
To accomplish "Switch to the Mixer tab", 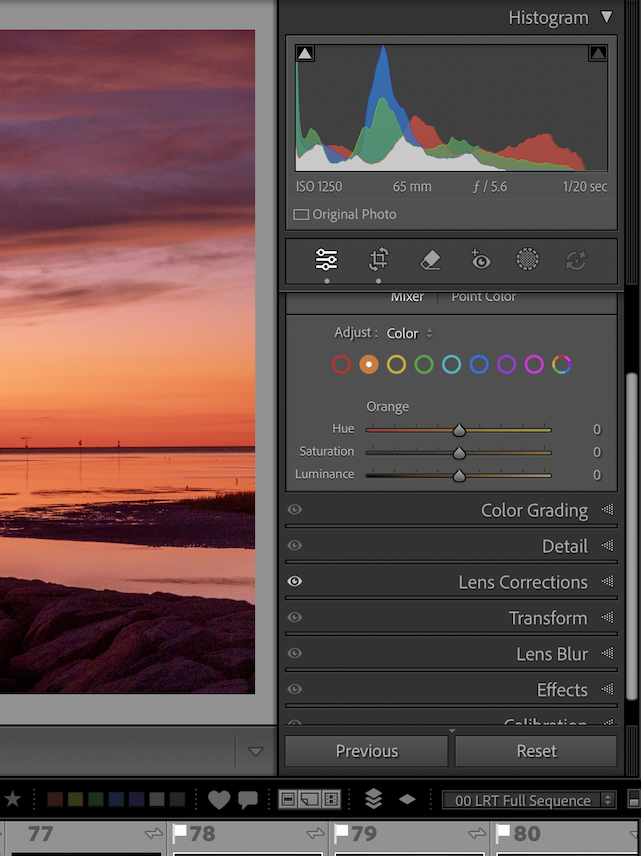I will pyautogui.click(x=407, y=296).
